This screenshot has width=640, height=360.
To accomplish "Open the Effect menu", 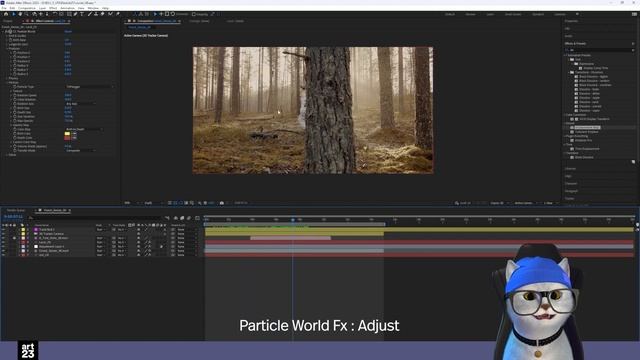I will click(53, 8).
